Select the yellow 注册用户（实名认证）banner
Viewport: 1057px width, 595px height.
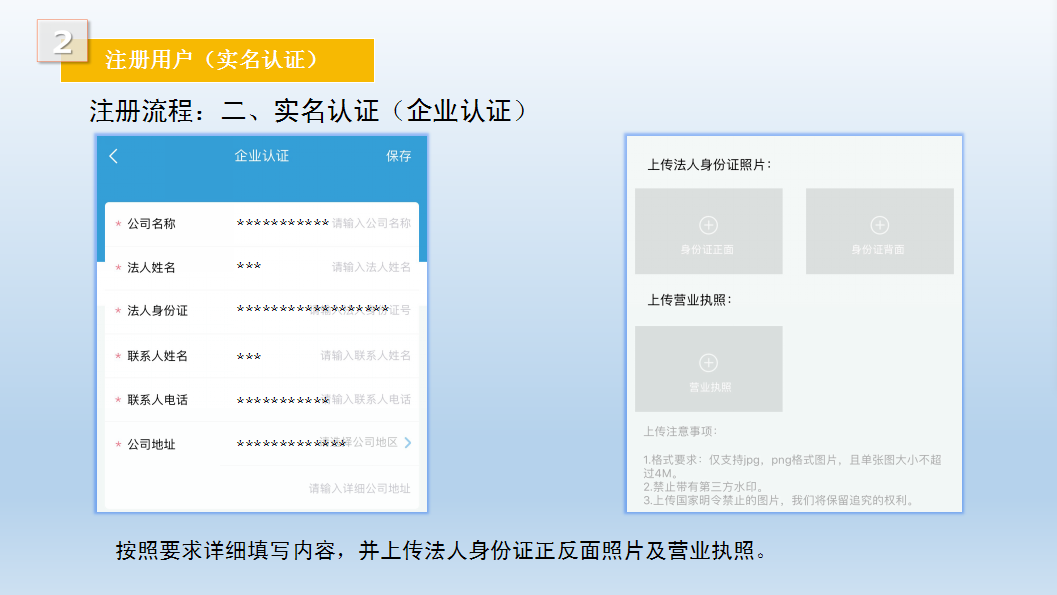[217, 60]
